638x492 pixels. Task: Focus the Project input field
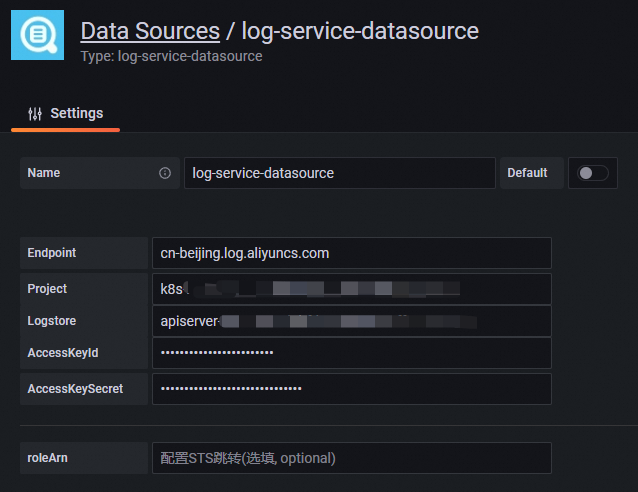click(x=352, y=289)
